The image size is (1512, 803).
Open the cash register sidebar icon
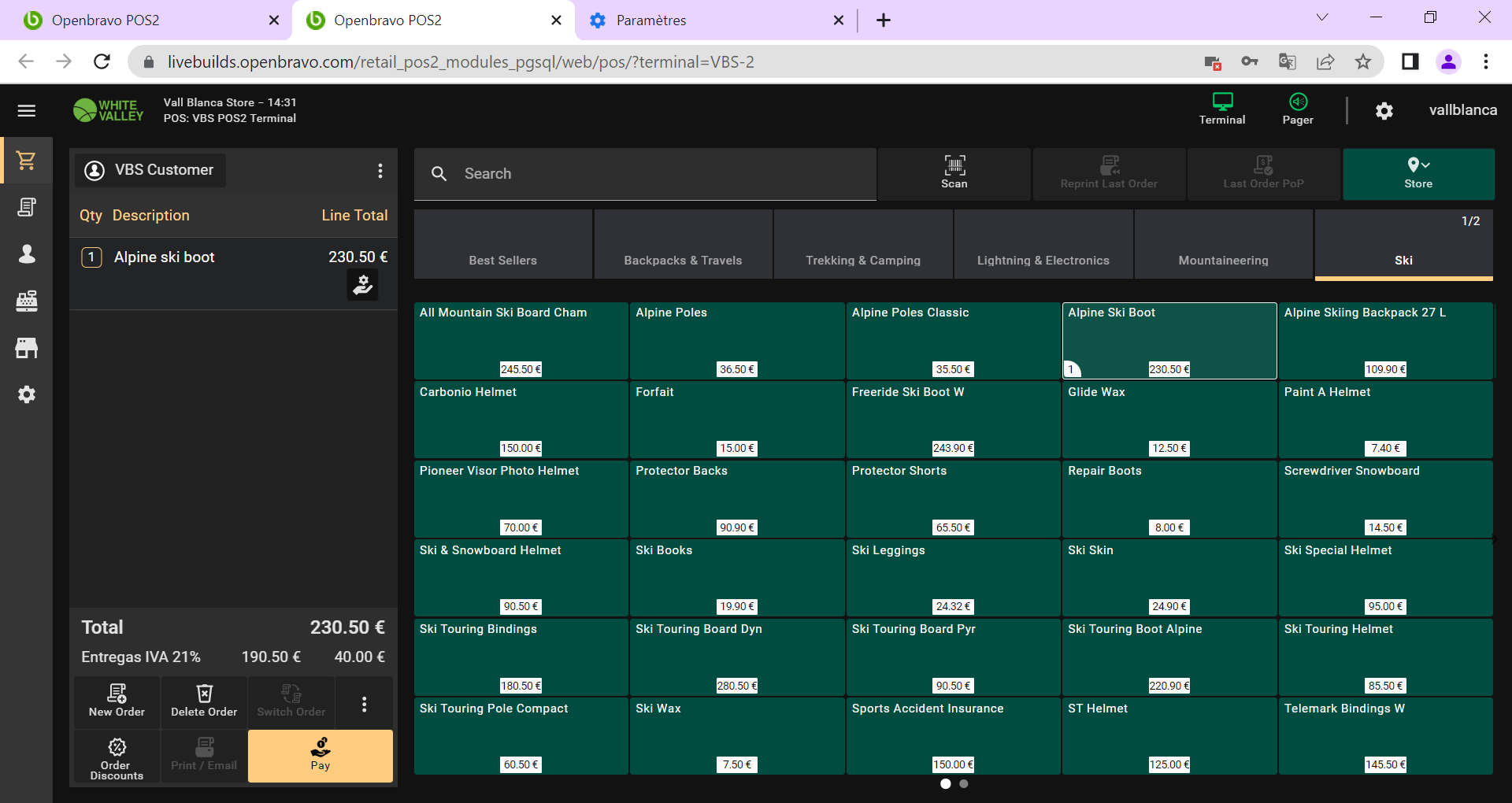pos(27,301)
